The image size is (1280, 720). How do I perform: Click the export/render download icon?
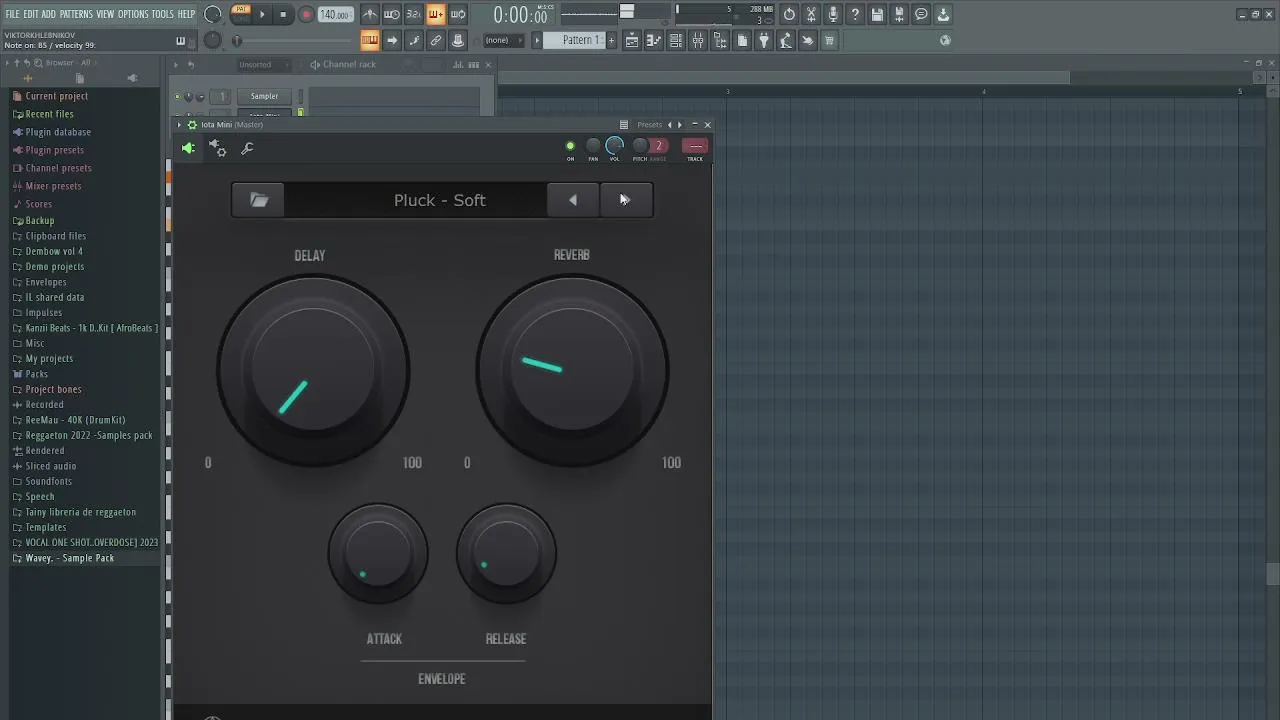pyautogui.click(x=943, y=14)
